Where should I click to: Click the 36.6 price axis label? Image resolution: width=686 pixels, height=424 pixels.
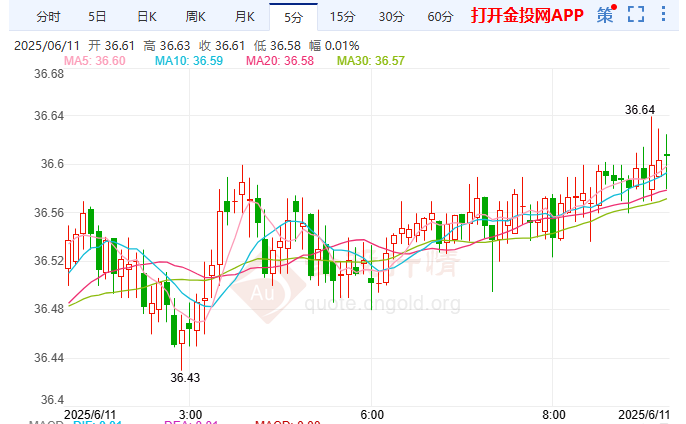point(52,164)
